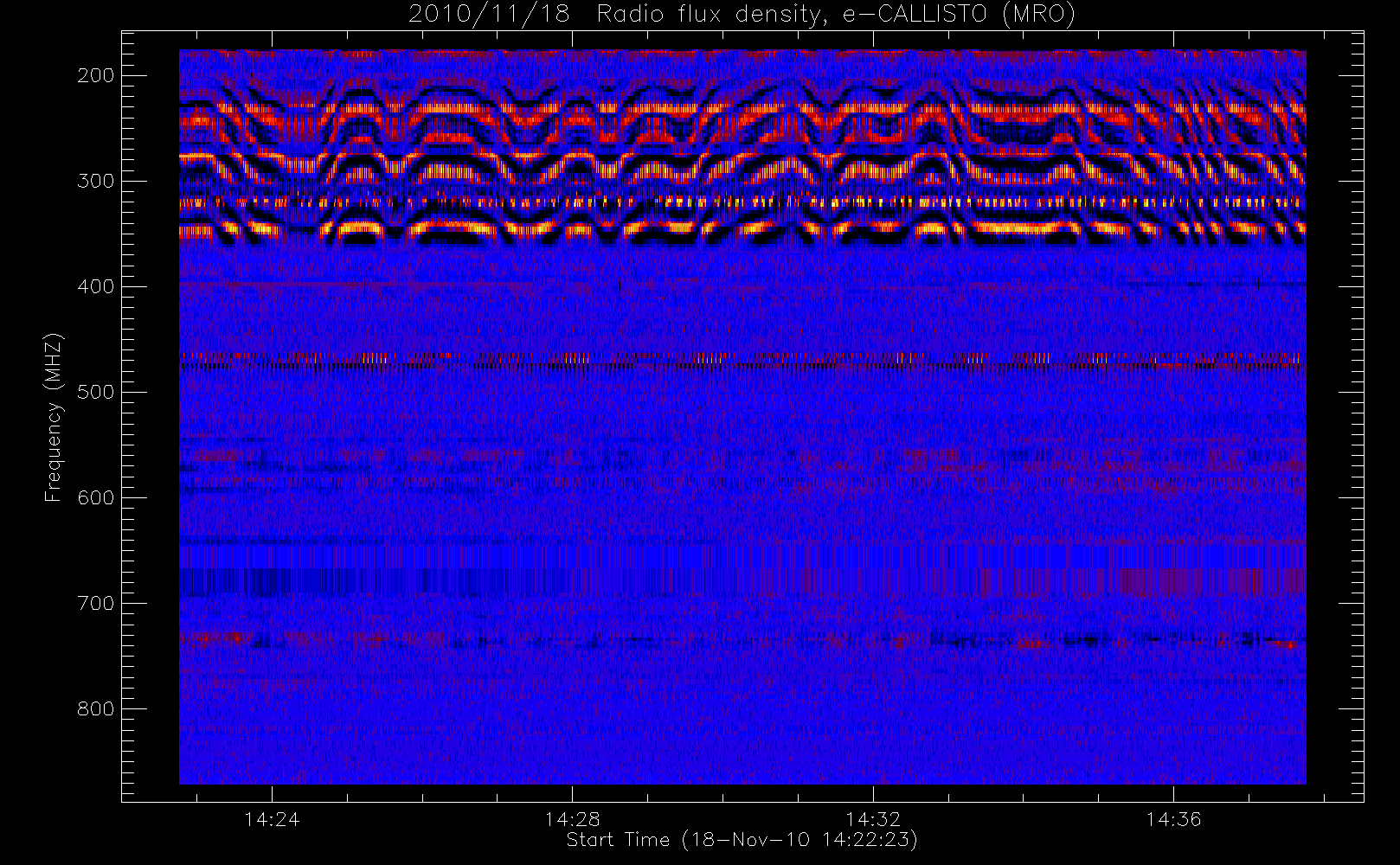The image size is (1400, 865).
Task: Click the '800' frequency tick label
Action: (96, 708)
